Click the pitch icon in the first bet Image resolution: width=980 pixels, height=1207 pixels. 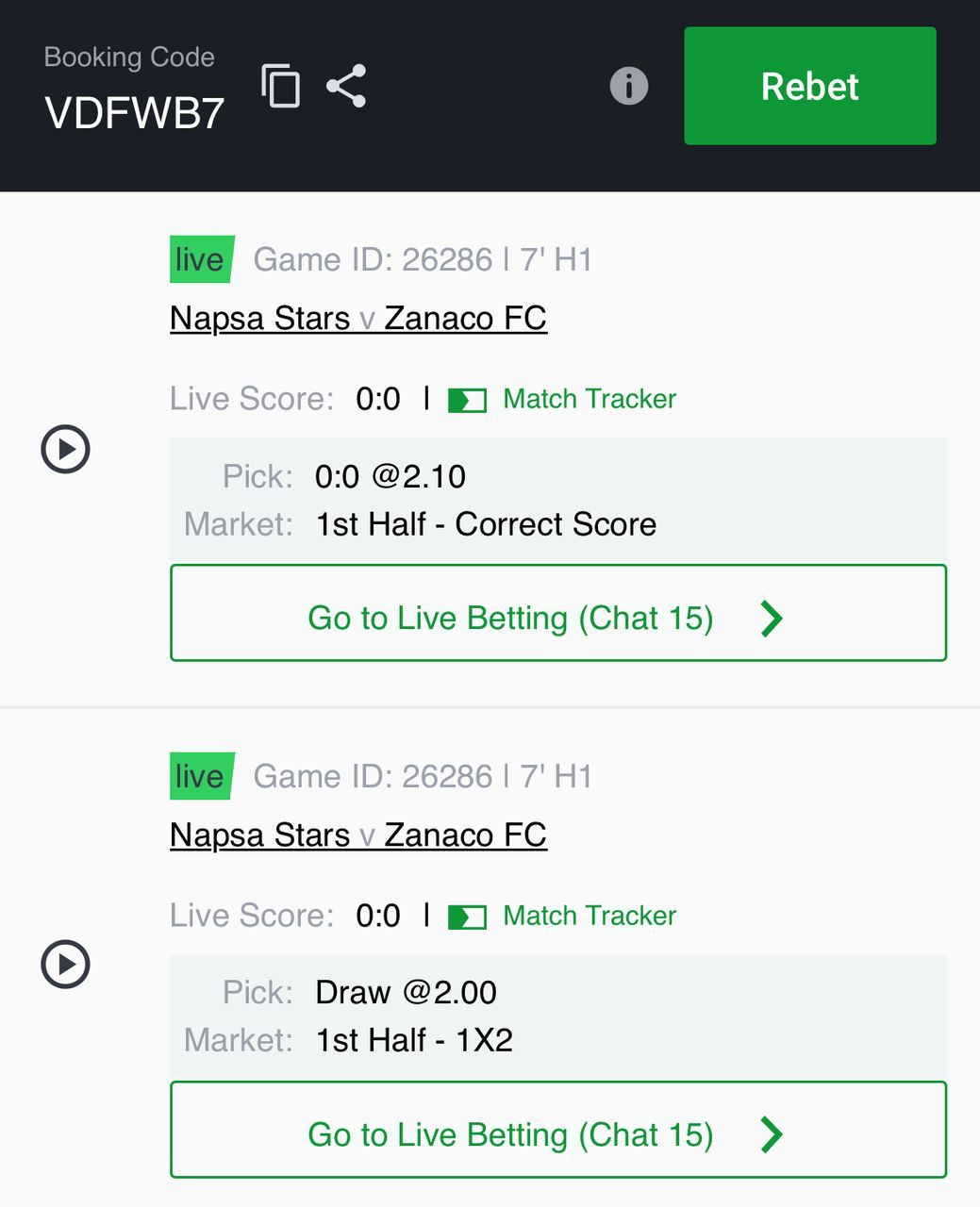click(467, 401)
